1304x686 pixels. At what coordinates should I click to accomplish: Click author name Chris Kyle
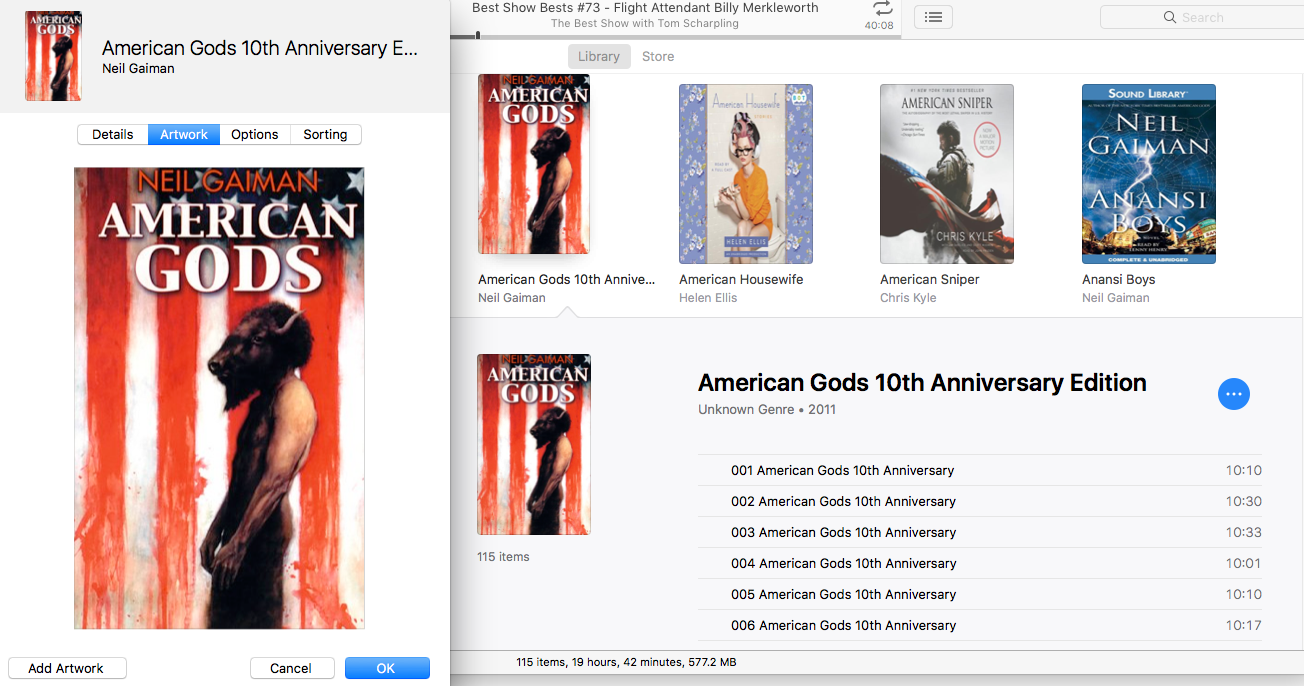[908, 298]
